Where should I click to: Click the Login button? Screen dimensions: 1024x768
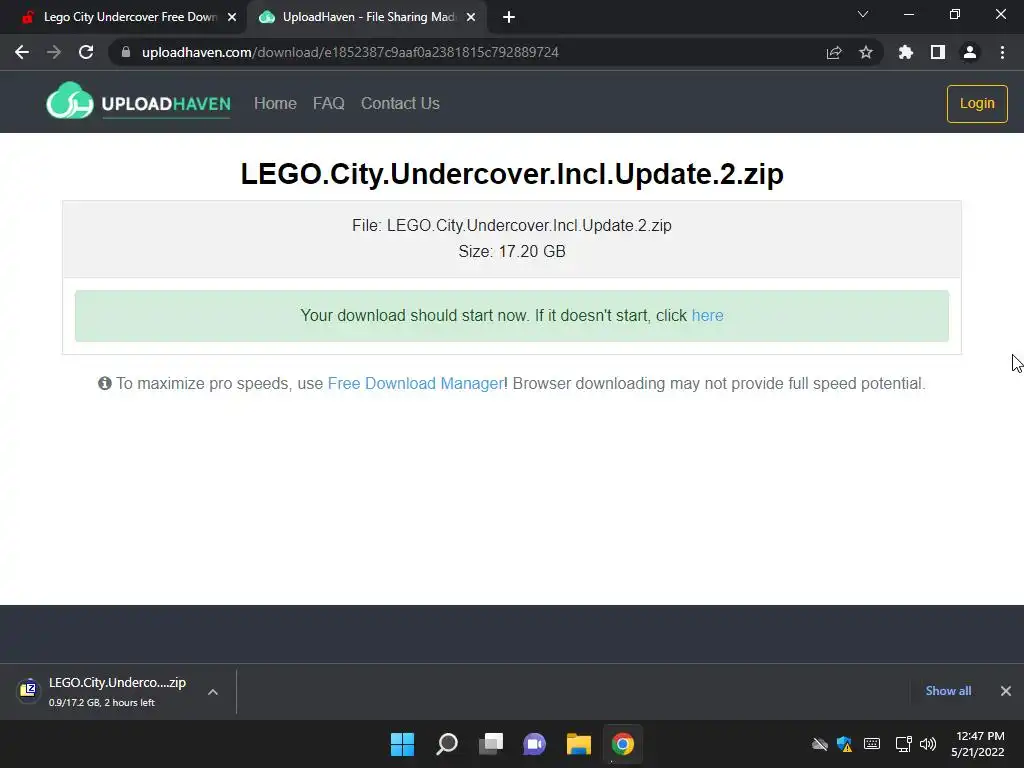pos(977,103)
